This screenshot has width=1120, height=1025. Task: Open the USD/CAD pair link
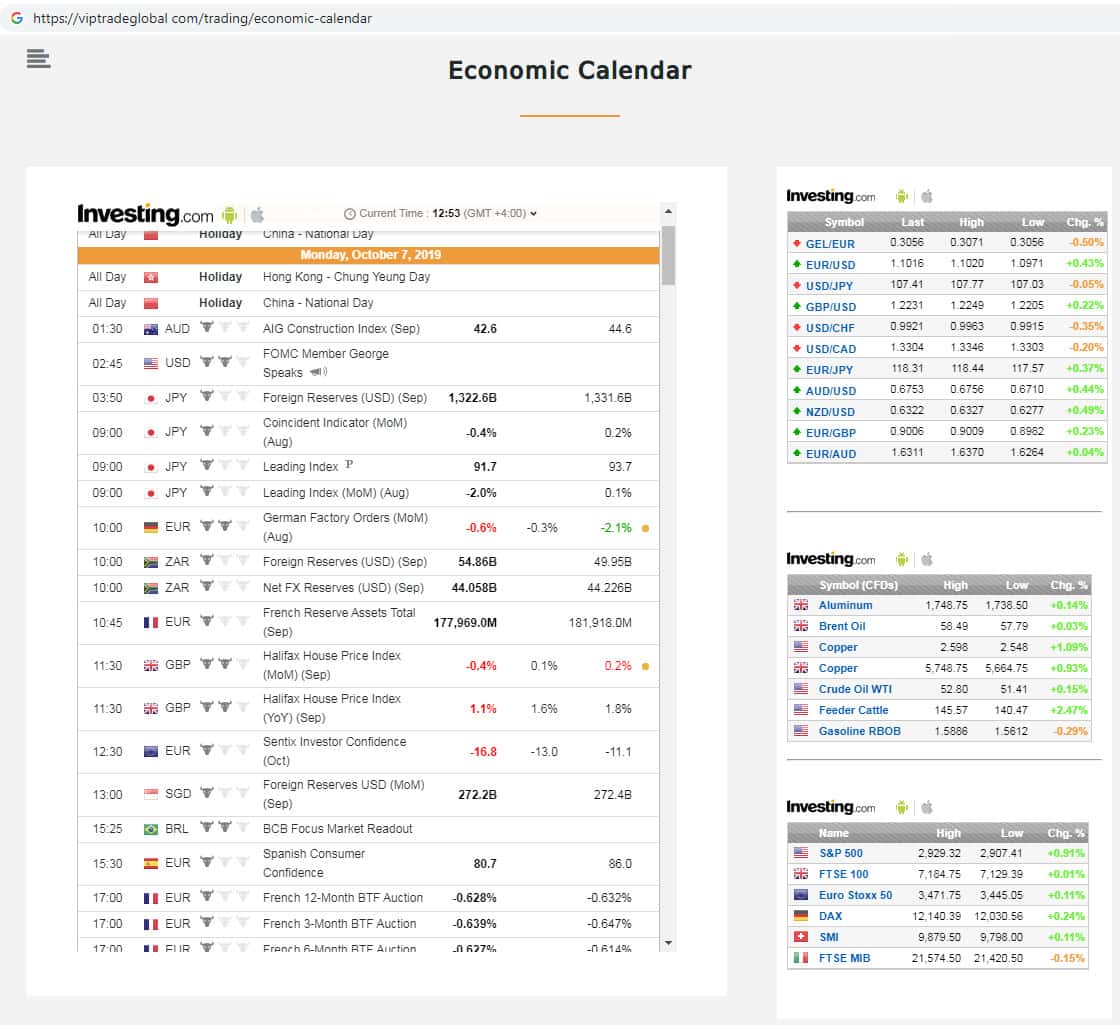(x=831, y=349)
